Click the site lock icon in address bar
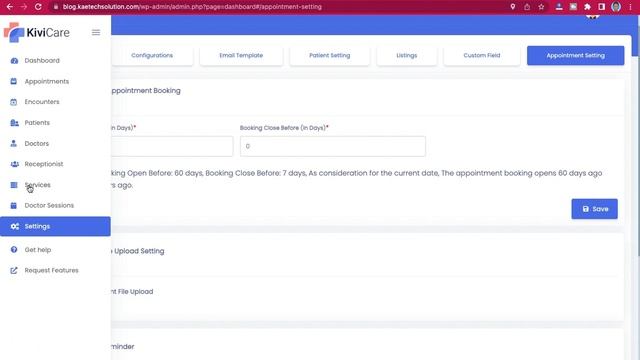Screen dimensions: 640x360 (56, 7)
